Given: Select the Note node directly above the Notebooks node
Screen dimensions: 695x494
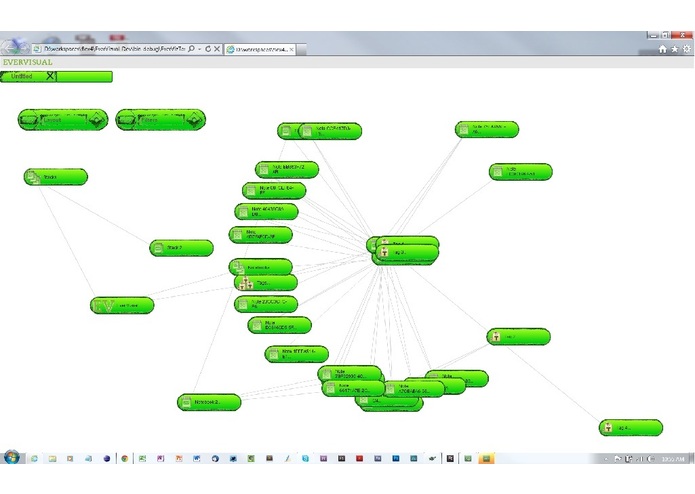Looking at the screenshot, I should coord(261,235).
